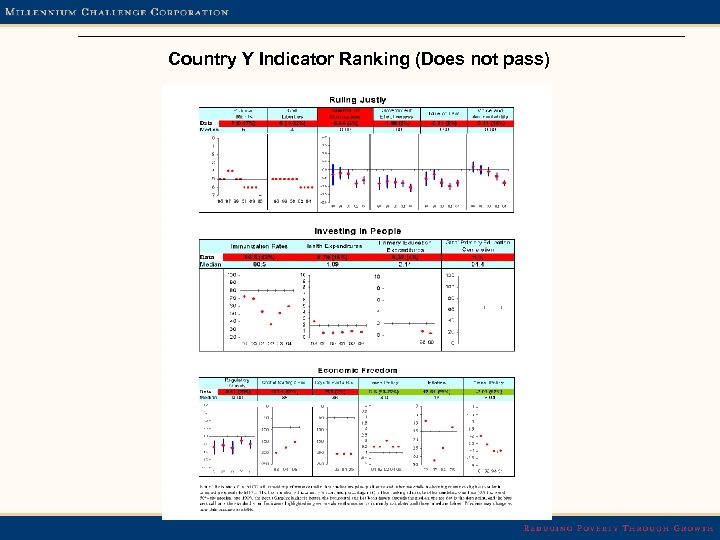Click the Ruling Justly section heading
Image resolution: width=720 pixels, height=540 pixels.
(x=357, y=100)
